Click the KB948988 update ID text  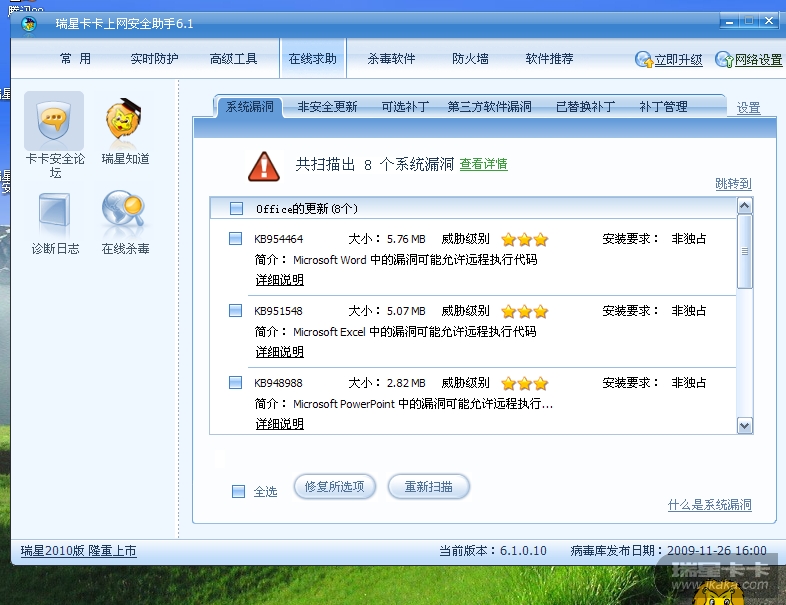click(278, 383)
